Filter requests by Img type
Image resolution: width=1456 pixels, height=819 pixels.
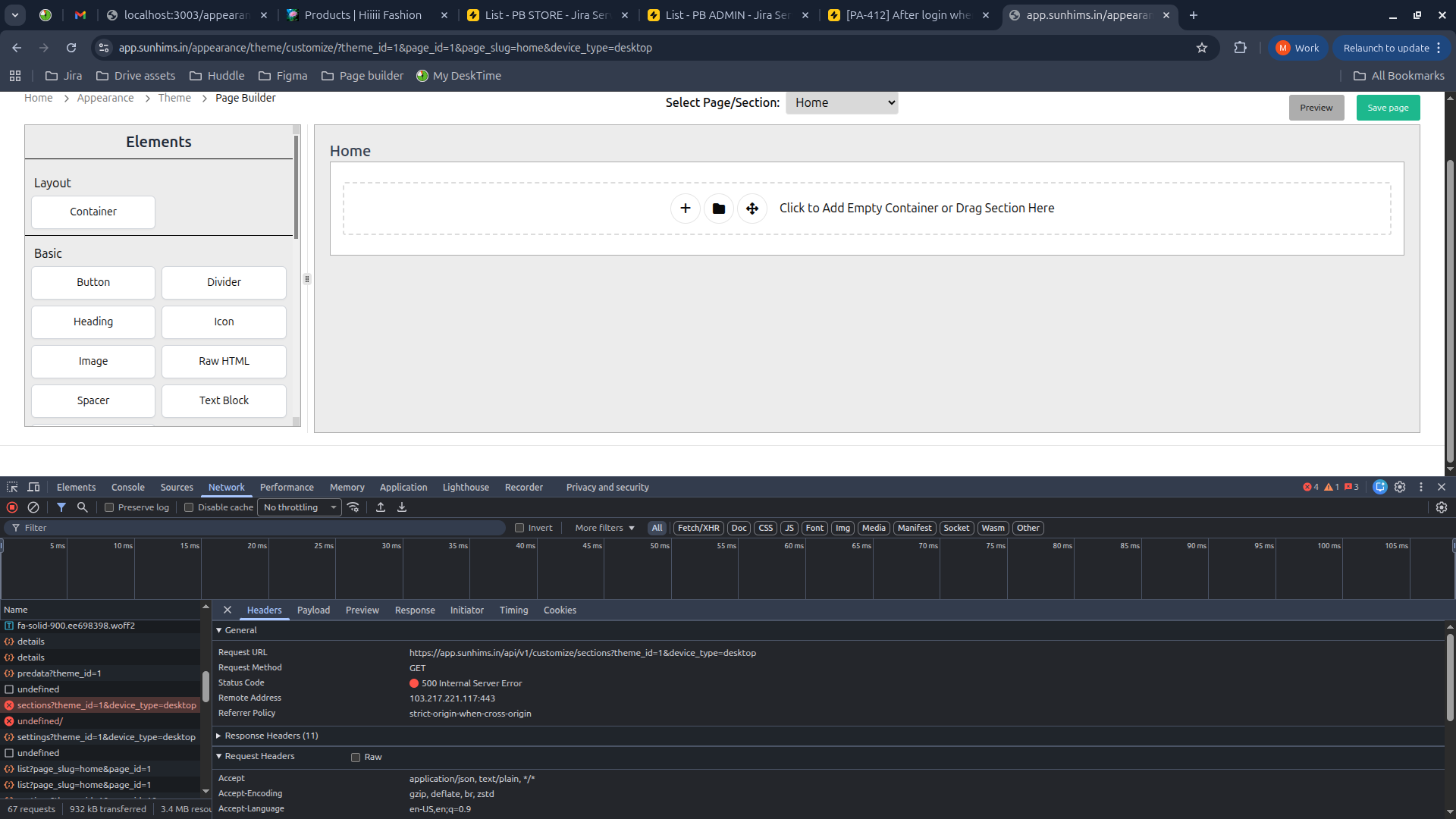(843, 528)
